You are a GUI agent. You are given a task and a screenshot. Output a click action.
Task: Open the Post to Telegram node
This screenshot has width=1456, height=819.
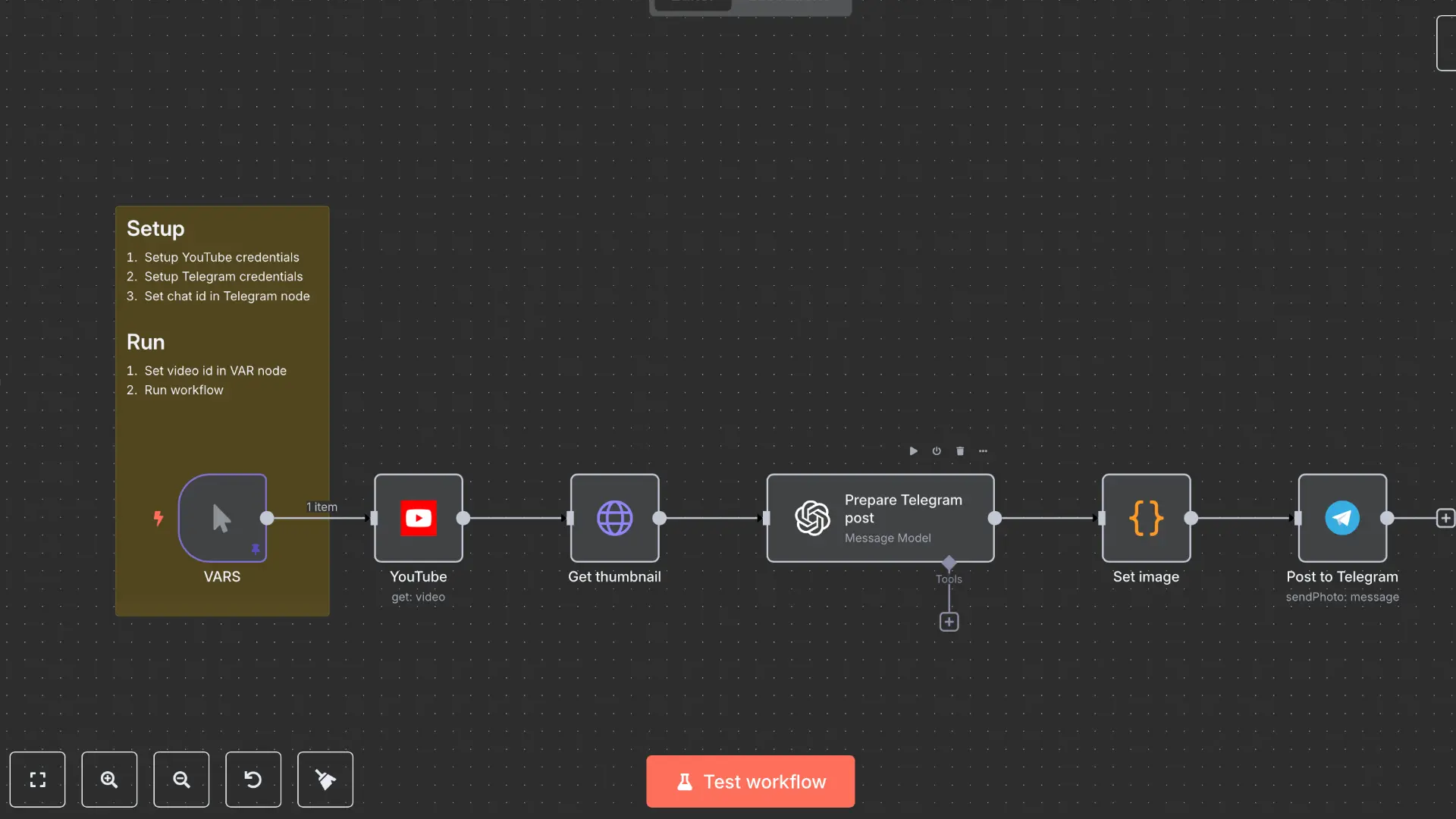[x=1343, y=519]
